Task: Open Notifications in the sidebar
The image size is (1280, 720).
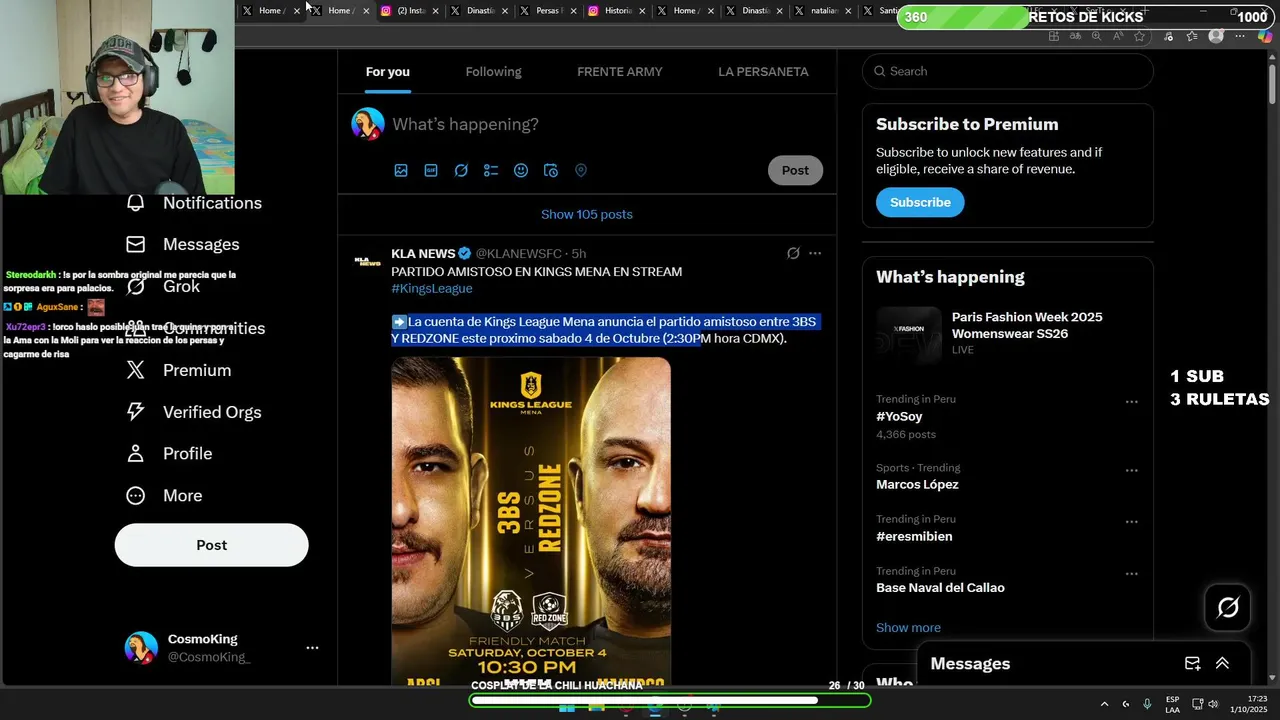Action: click(212, 203)
